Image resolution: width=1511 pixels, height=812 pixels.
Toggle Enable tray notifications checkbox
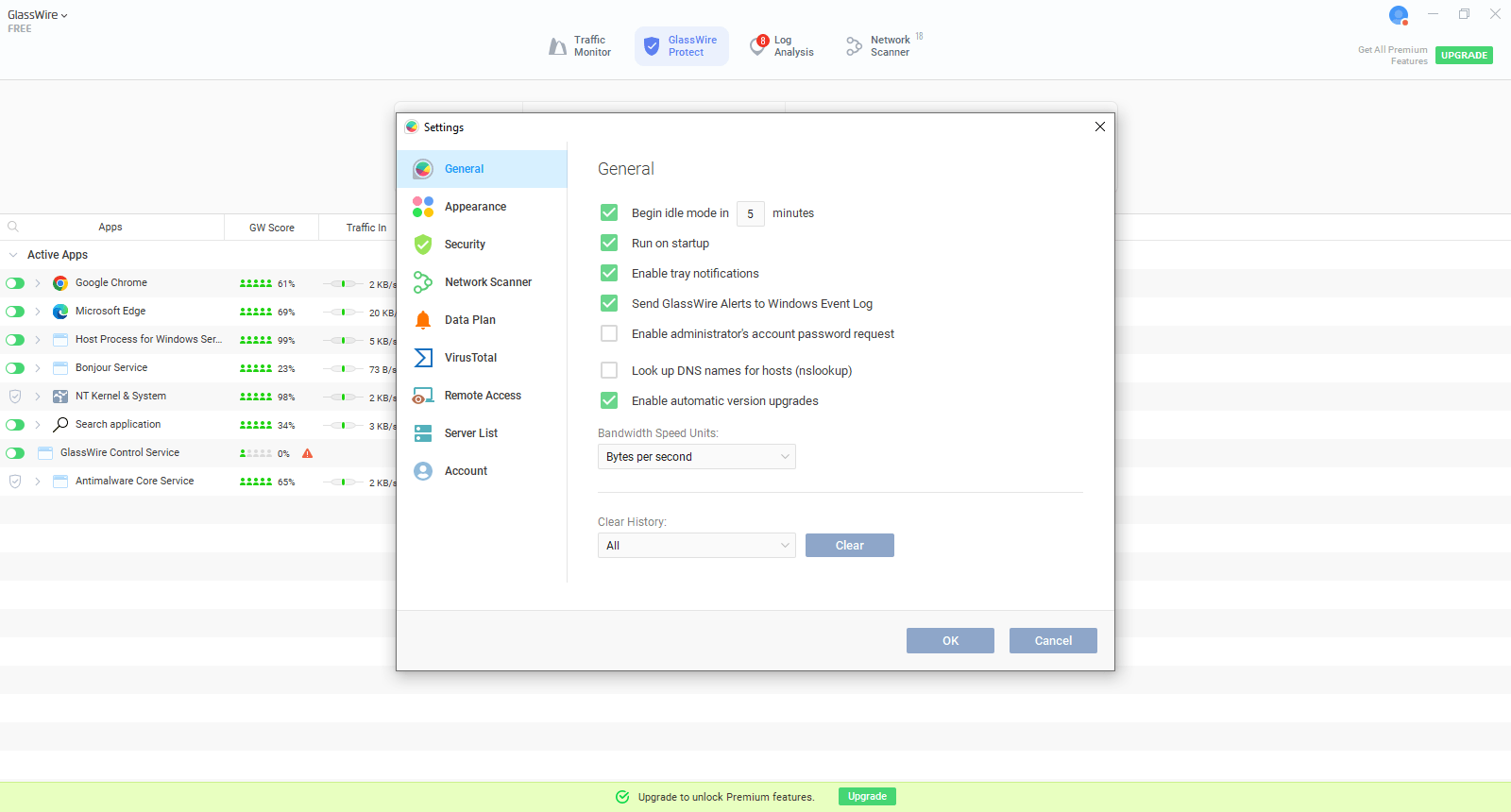tap(609, 273)
